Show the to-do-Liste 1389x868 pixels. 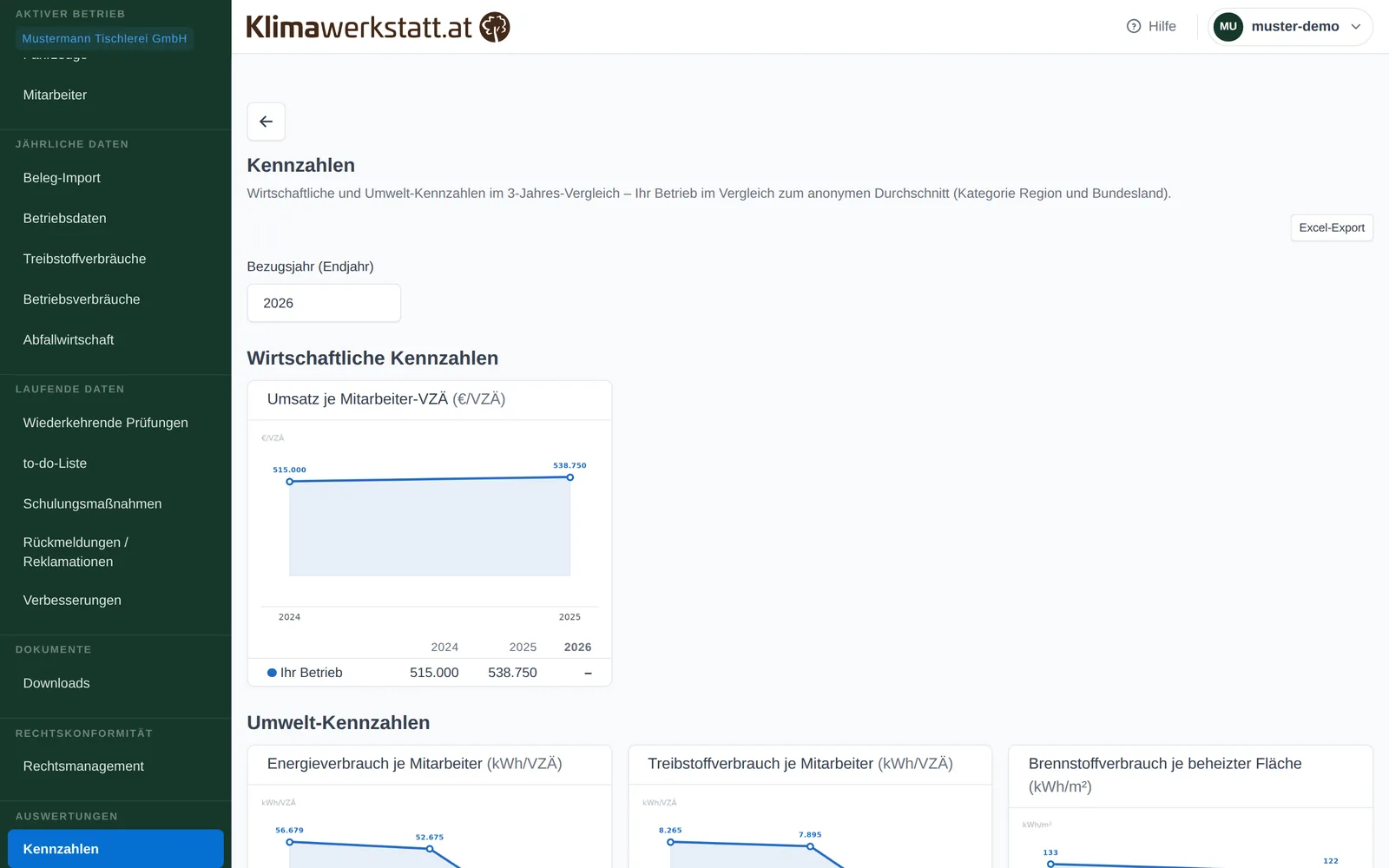pos(55,464)
